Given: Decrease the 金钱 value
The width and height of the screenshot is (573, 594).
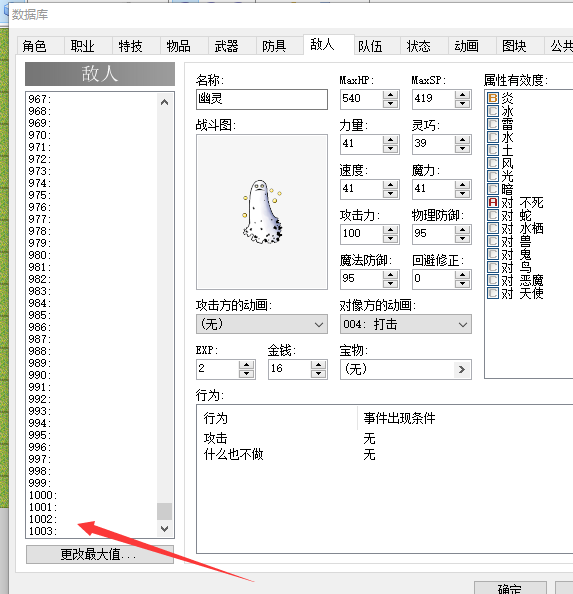Looking at the screenshot, I should (318, 374).
